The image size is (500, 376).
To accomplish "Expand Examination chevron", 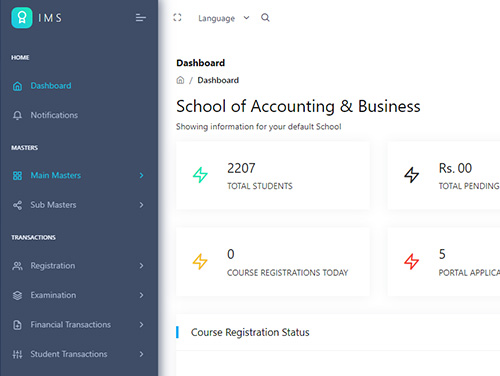I will click(x=141, y=295).
